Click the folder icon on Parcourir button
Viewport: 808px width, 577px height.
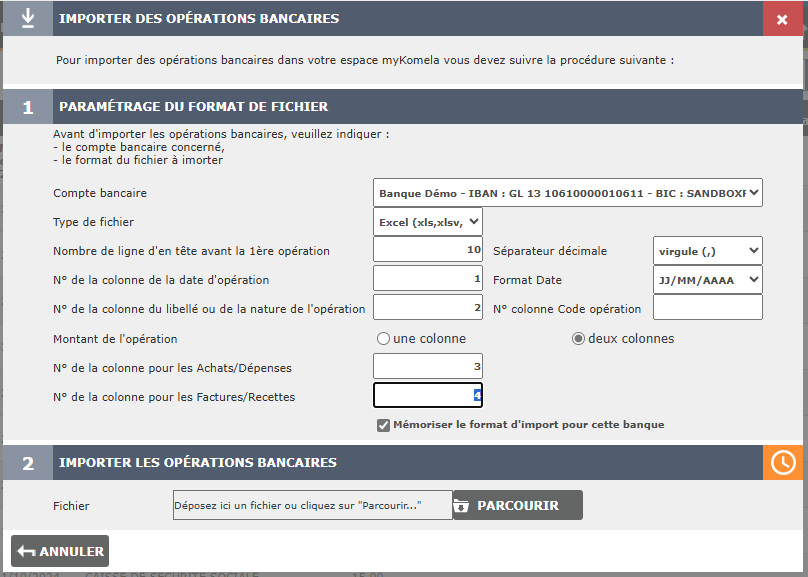coord(461,505)
